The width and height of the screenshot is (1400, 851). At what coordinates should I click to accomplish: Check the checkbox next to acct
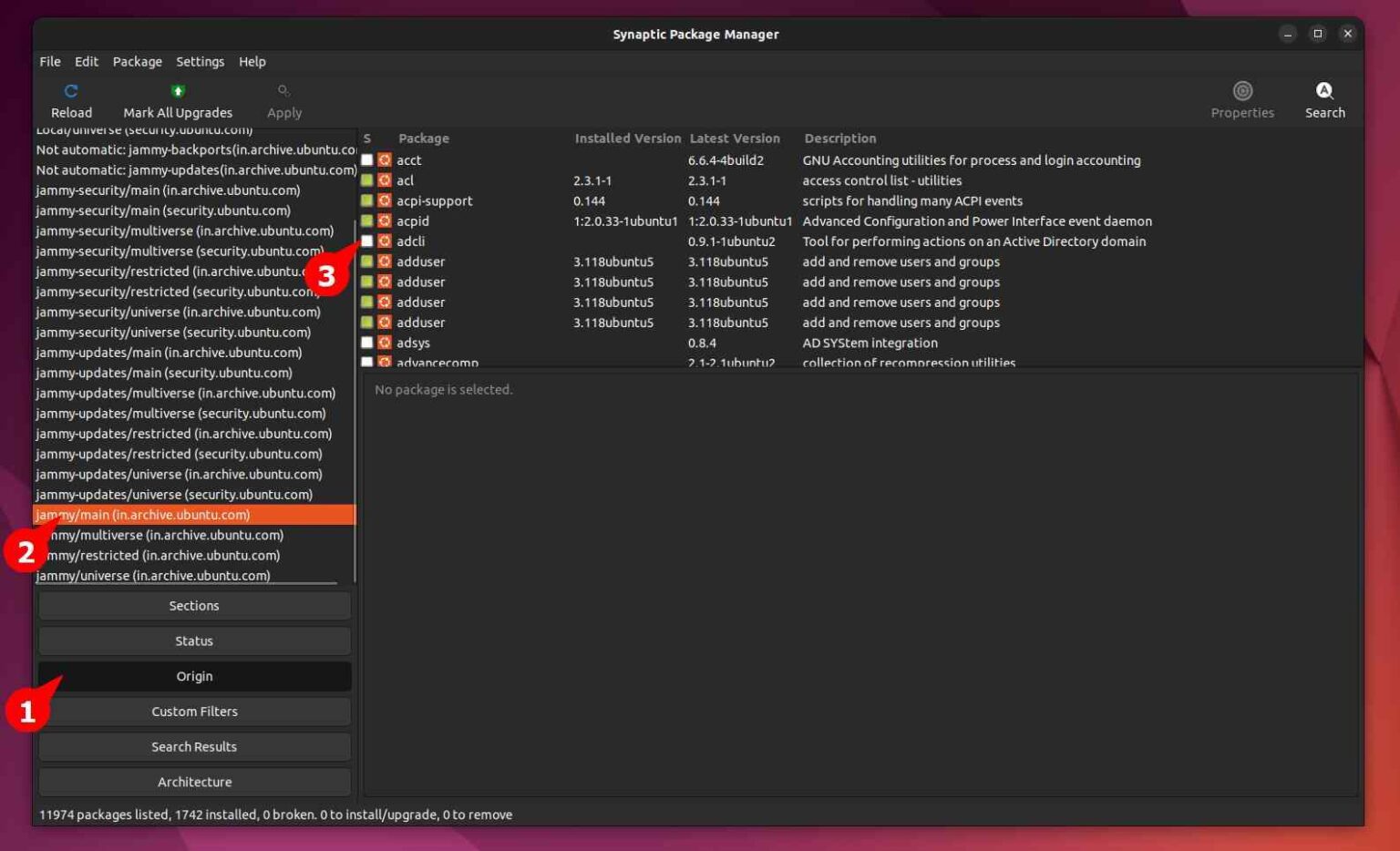pyautogui.click(x=367, y=159)
